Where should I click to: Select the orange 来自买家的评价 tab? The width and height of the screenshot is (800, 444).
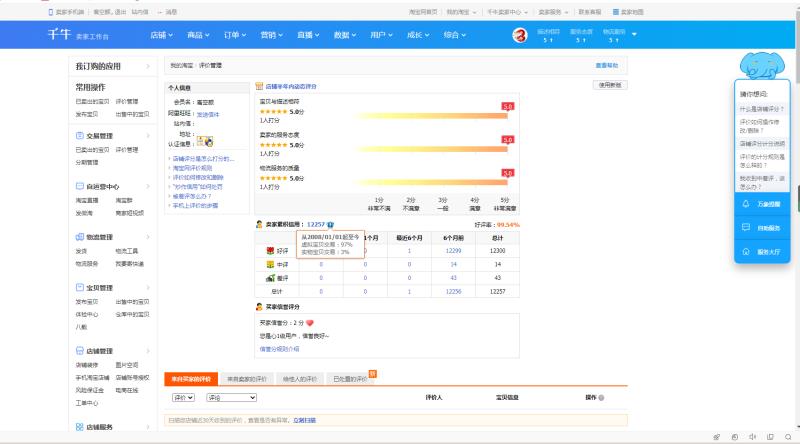click(x=191, y=379)
